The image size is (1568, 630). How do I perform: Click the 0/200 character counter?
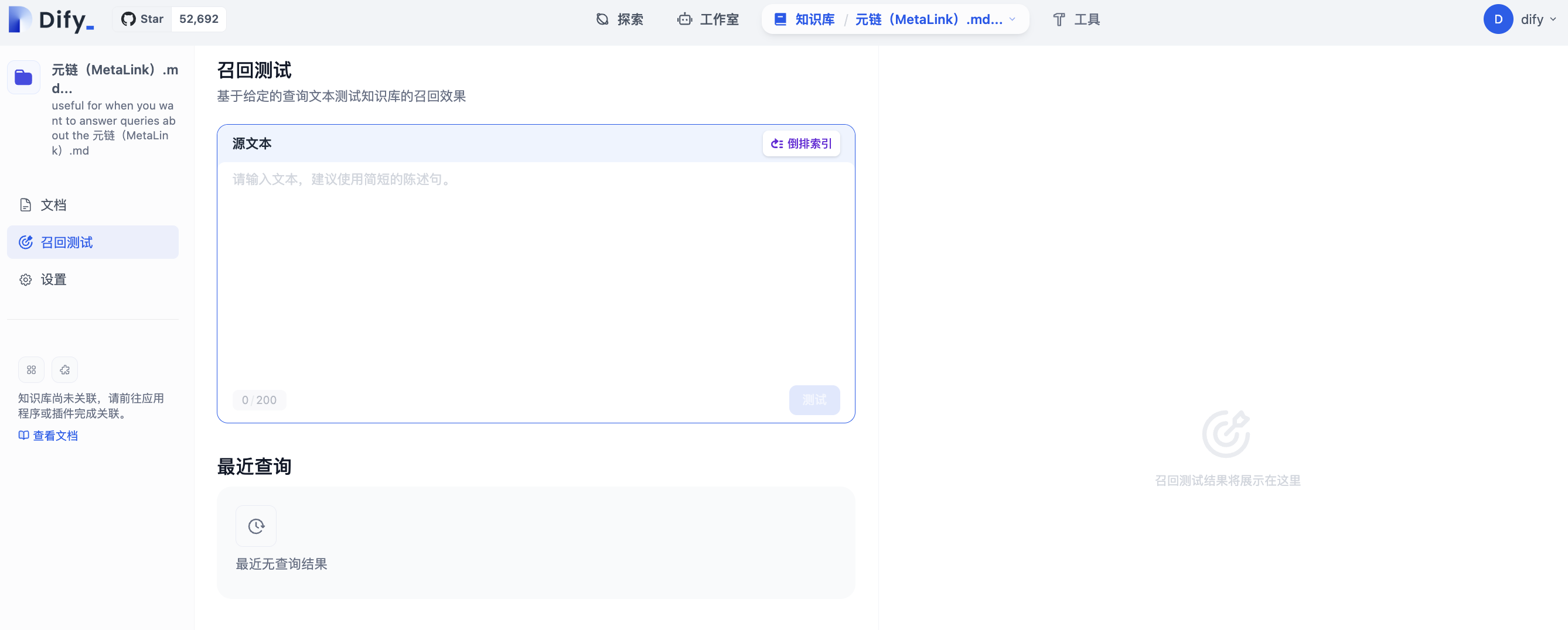pos(260,400)
